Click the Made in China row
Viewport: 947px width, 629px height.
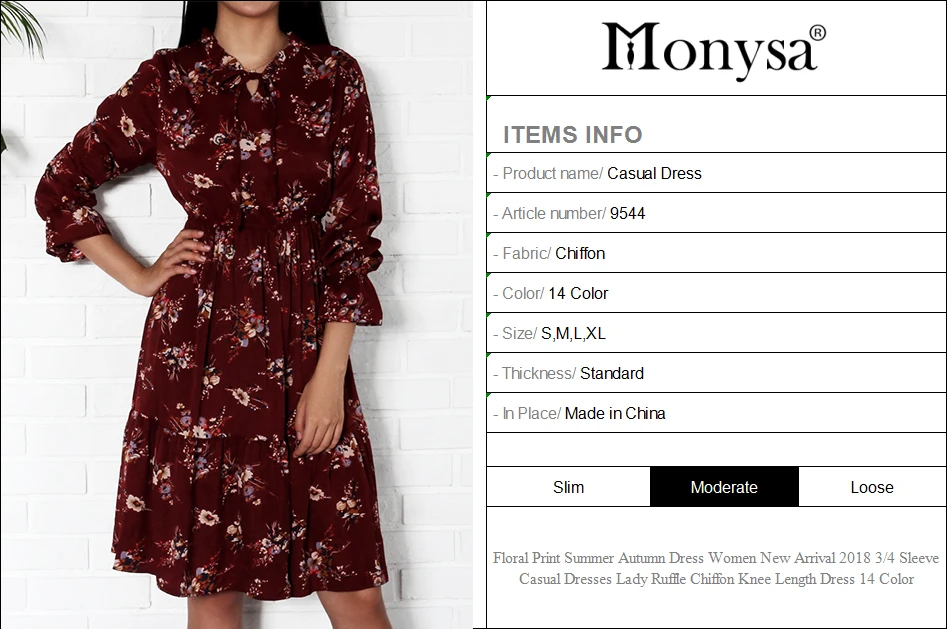(716, 413)
